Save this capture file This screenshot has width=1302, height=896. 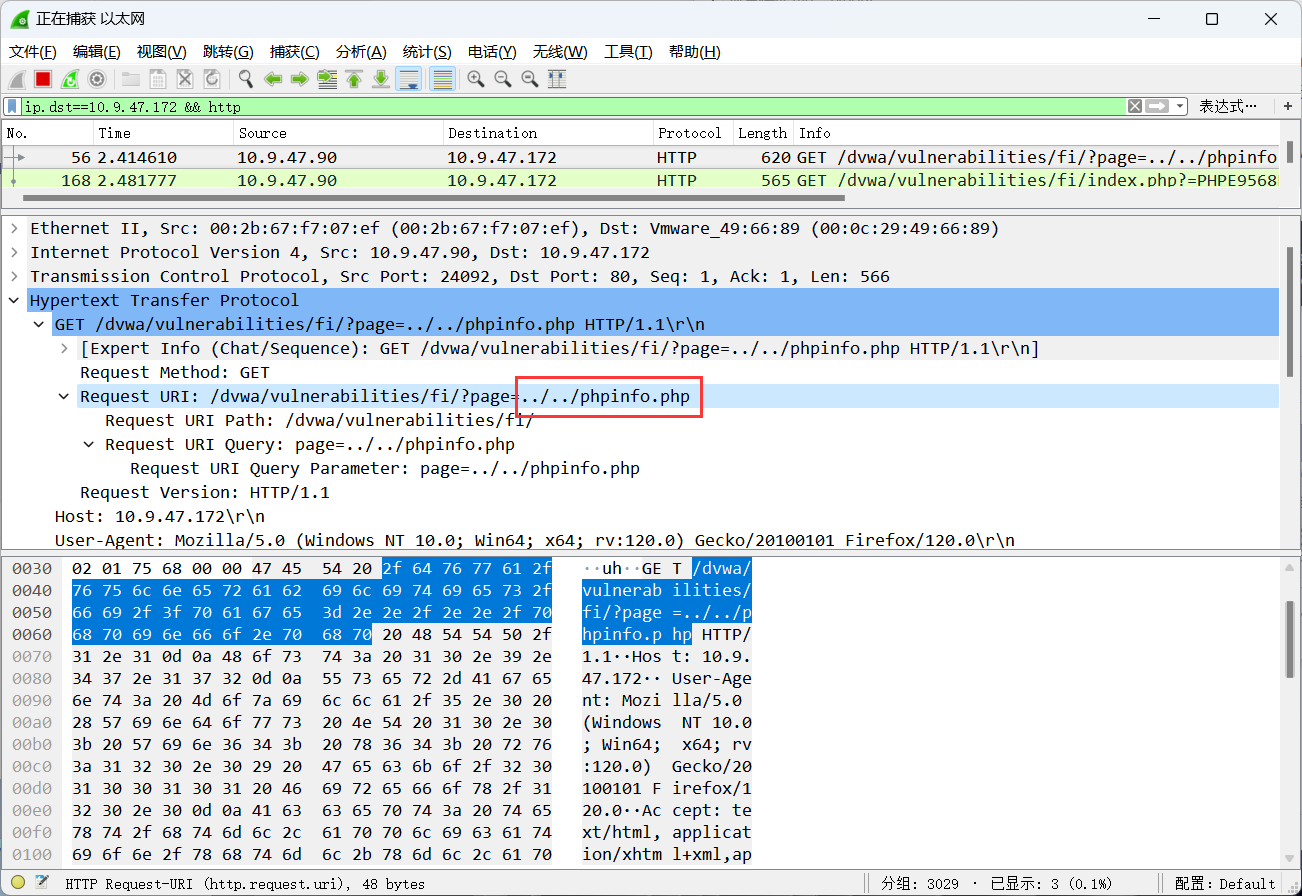[158, 79]
